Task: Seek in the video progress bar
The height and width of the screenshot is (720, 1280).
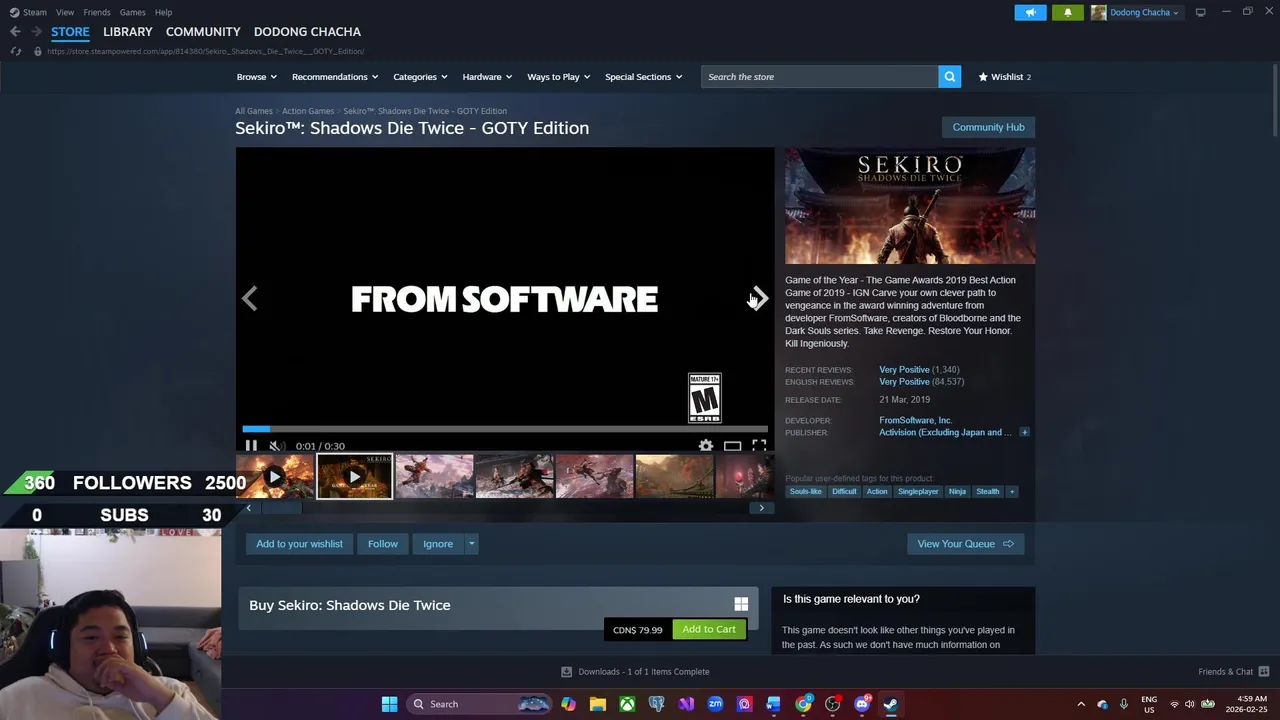Action: [x=505, y=429]
